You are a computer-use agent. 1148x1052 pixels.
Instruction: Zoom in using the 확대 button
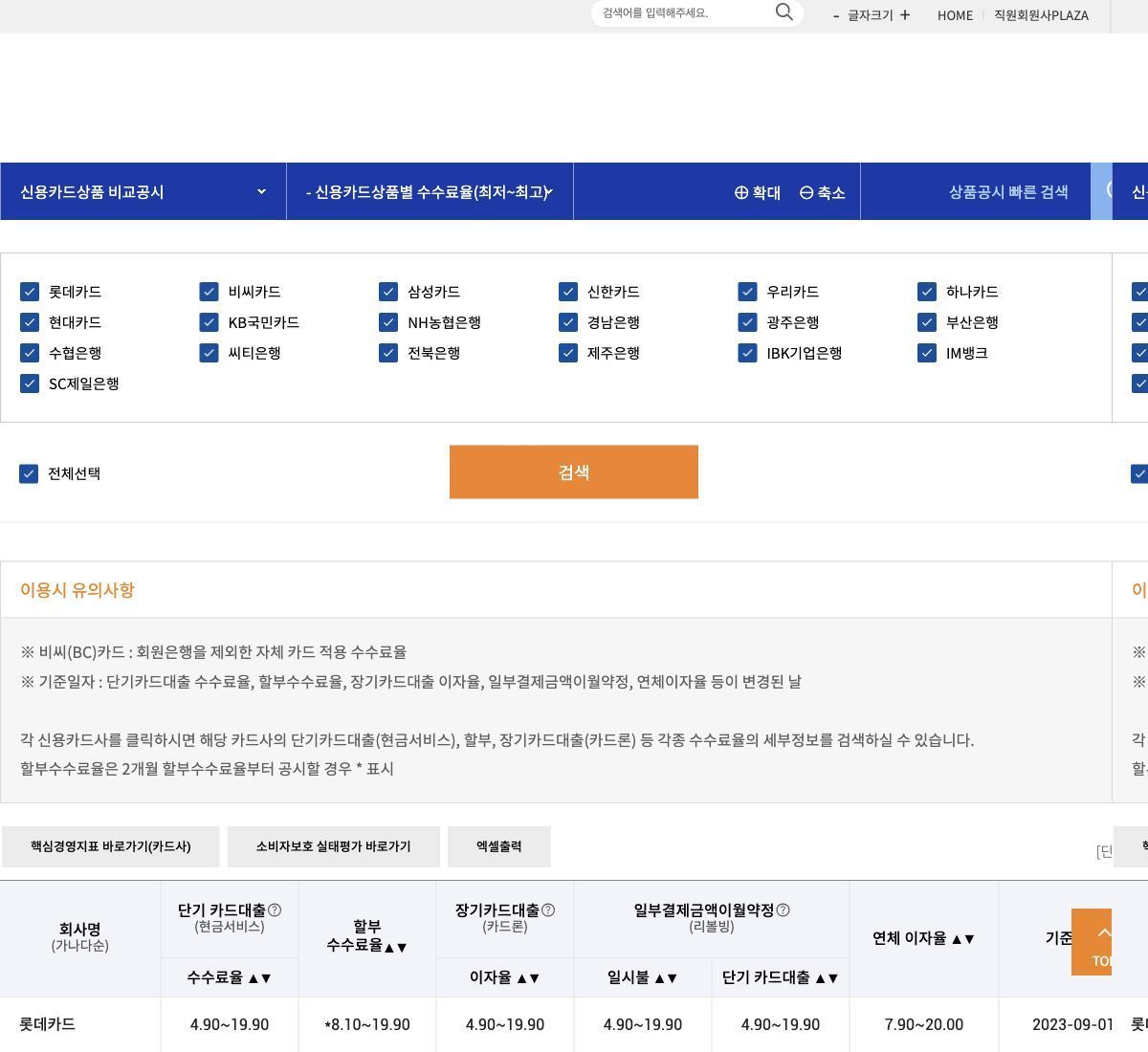[757, 192]
